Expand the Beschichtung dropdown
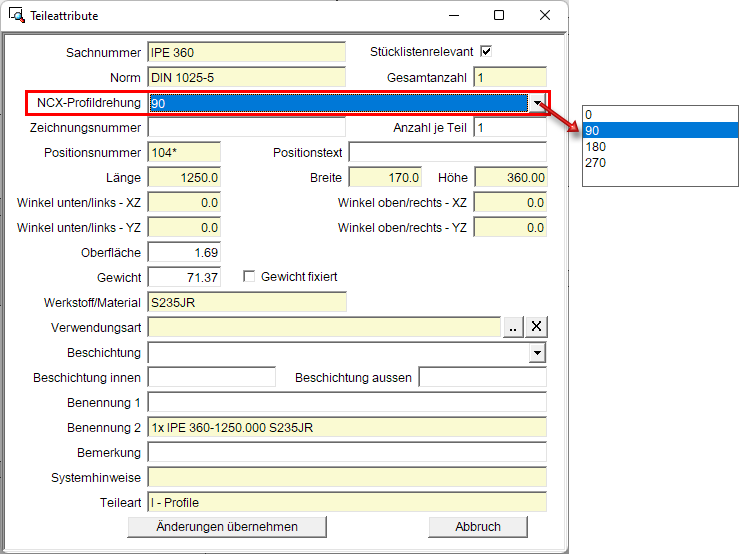 pyautogui.click(x=537, y=353)
